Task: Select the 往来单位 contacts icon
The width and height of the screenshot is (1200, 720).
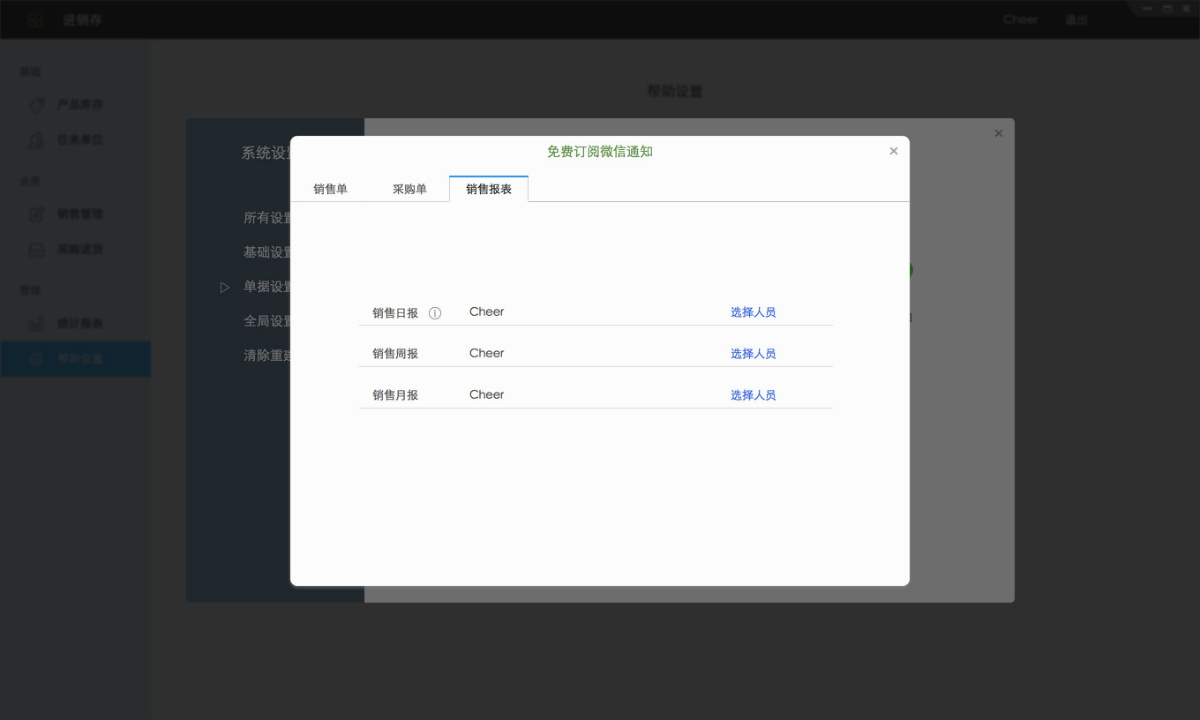Action: pos(37,140)
